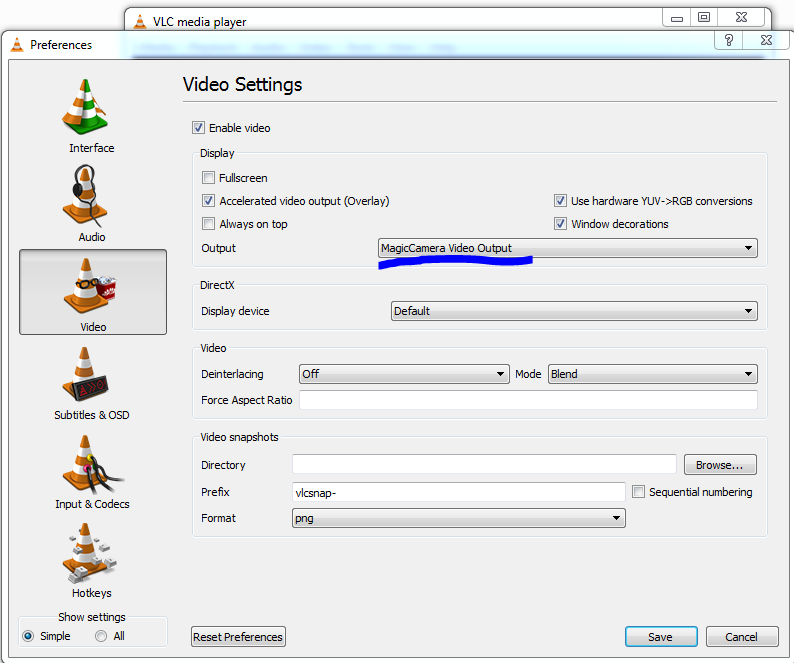Click the Interface category label
Viewport: 794px width, 663px height.
tap(92, 148)
